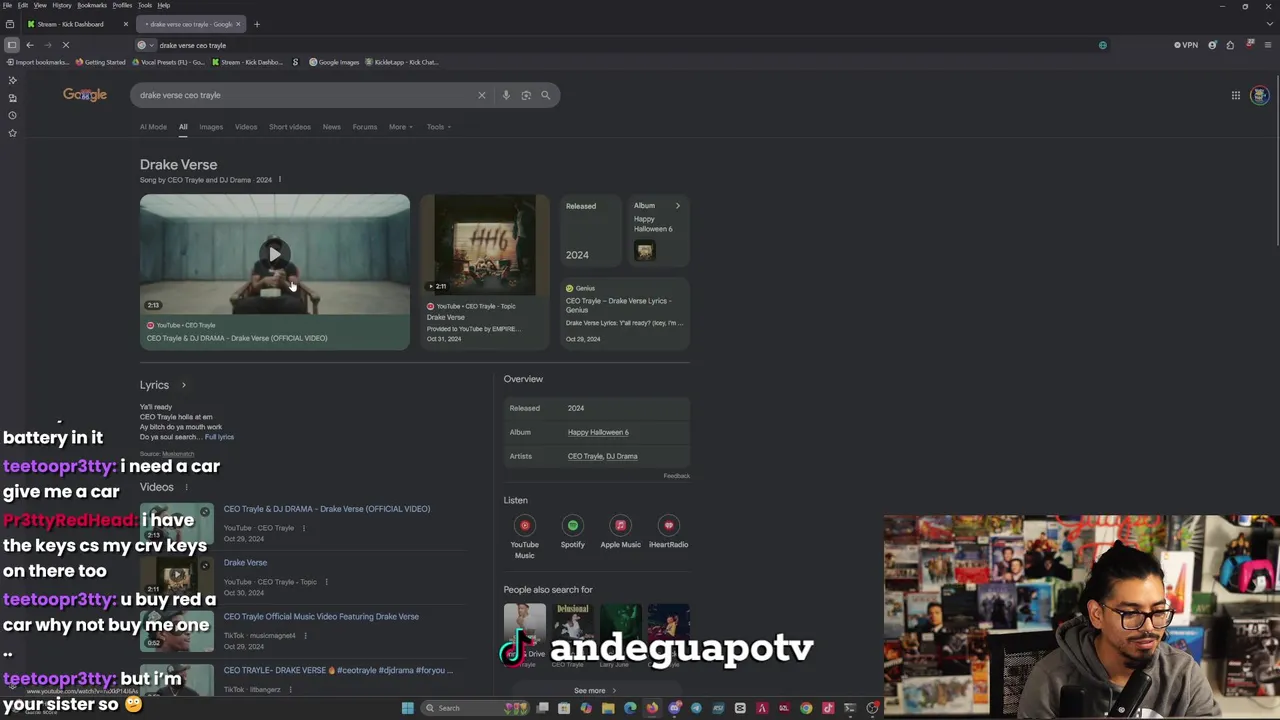The height and width of the screenshot is (720, 1280).
Task: Open the extensions toolbar icon
Action: [x=1230, y=45]
